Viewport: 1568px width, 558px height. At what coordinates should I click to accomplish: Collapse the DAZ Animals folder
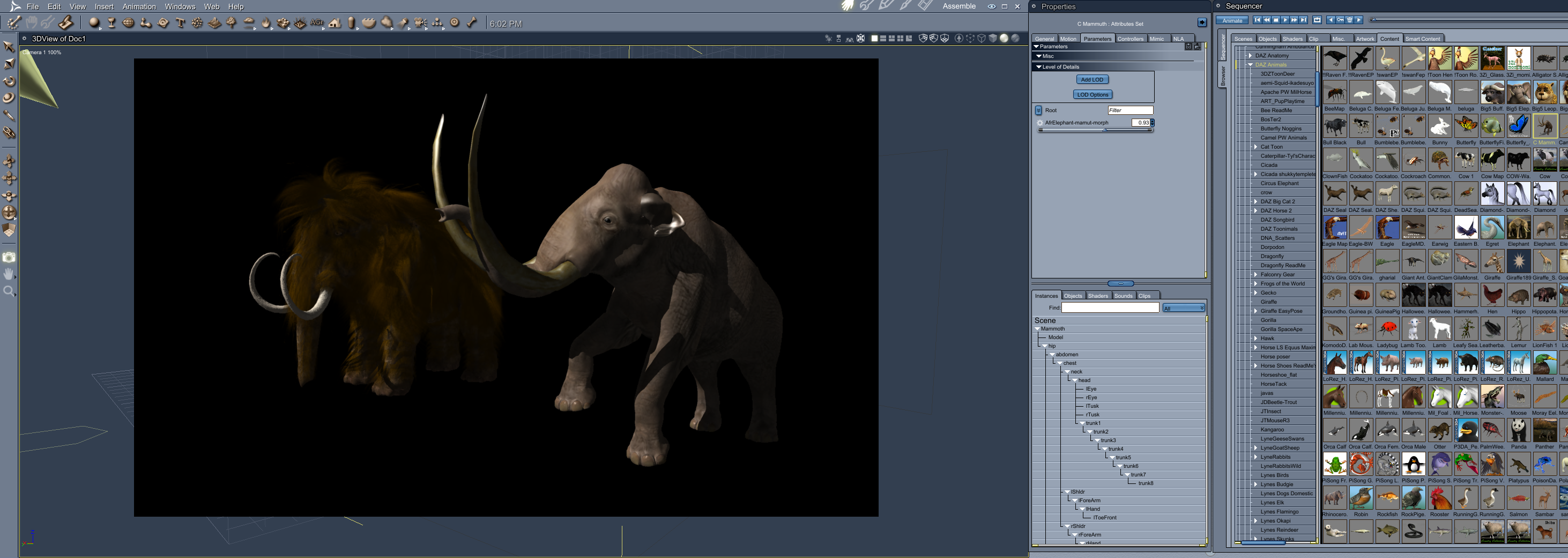pos(1250,64)
